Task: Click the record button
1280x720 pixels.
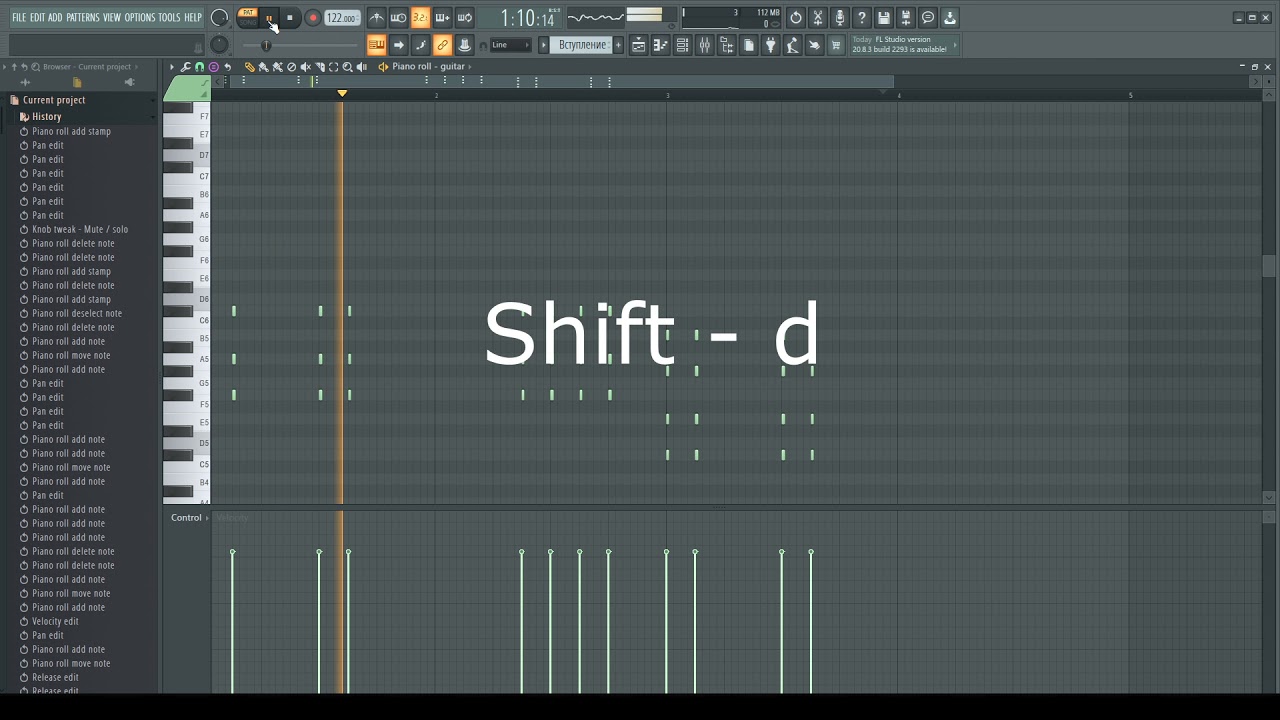Action: tap(312, 18)
